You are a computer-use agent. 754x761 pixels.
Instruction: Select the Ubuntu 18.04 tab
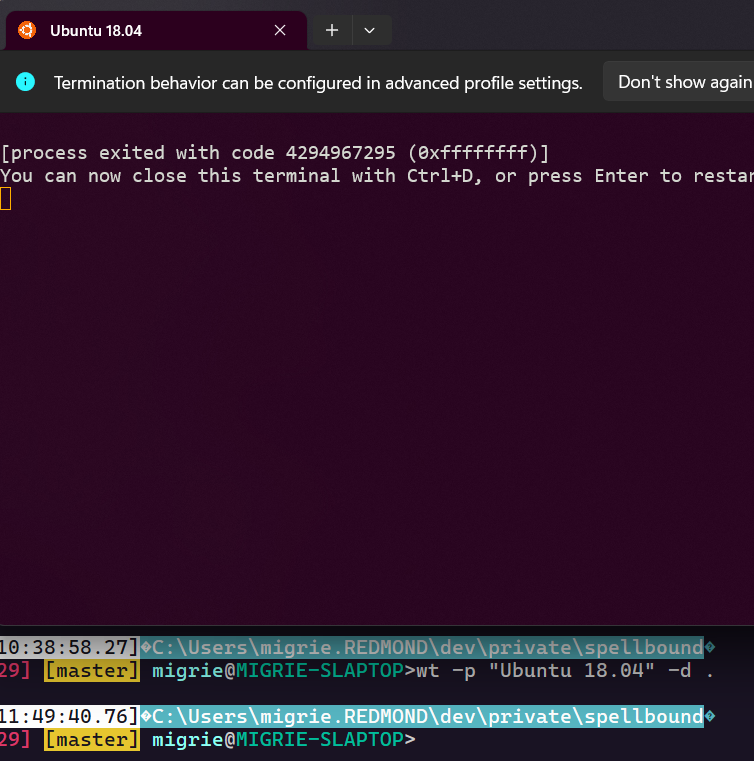156,31
